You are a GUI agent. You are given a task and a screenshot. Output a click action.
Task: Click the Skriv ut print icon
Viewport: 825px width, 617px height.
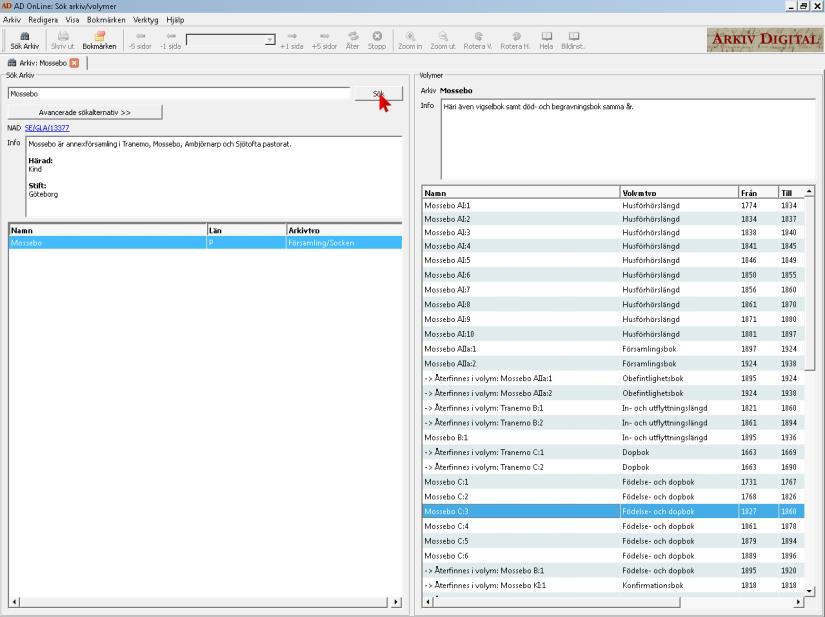[x=63, y=41]
